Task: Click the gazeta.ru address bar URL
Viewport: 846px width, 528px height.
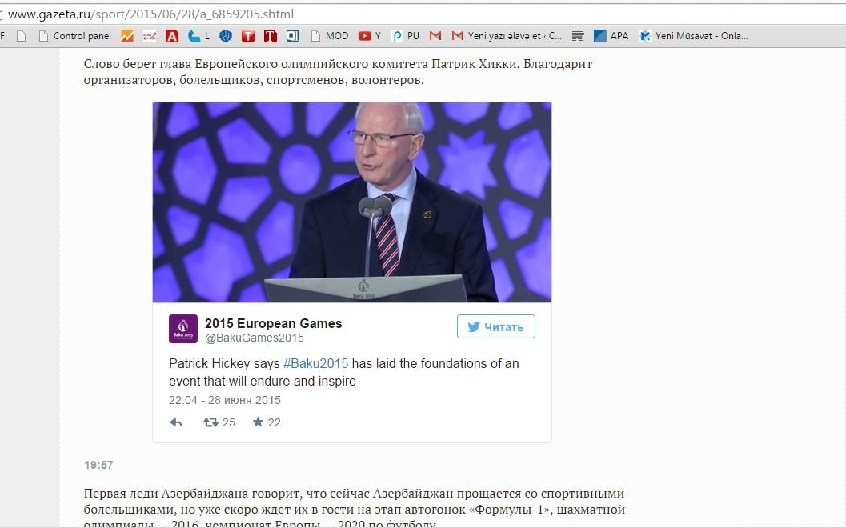Action: pyautogui.click(x=151, y=14)
